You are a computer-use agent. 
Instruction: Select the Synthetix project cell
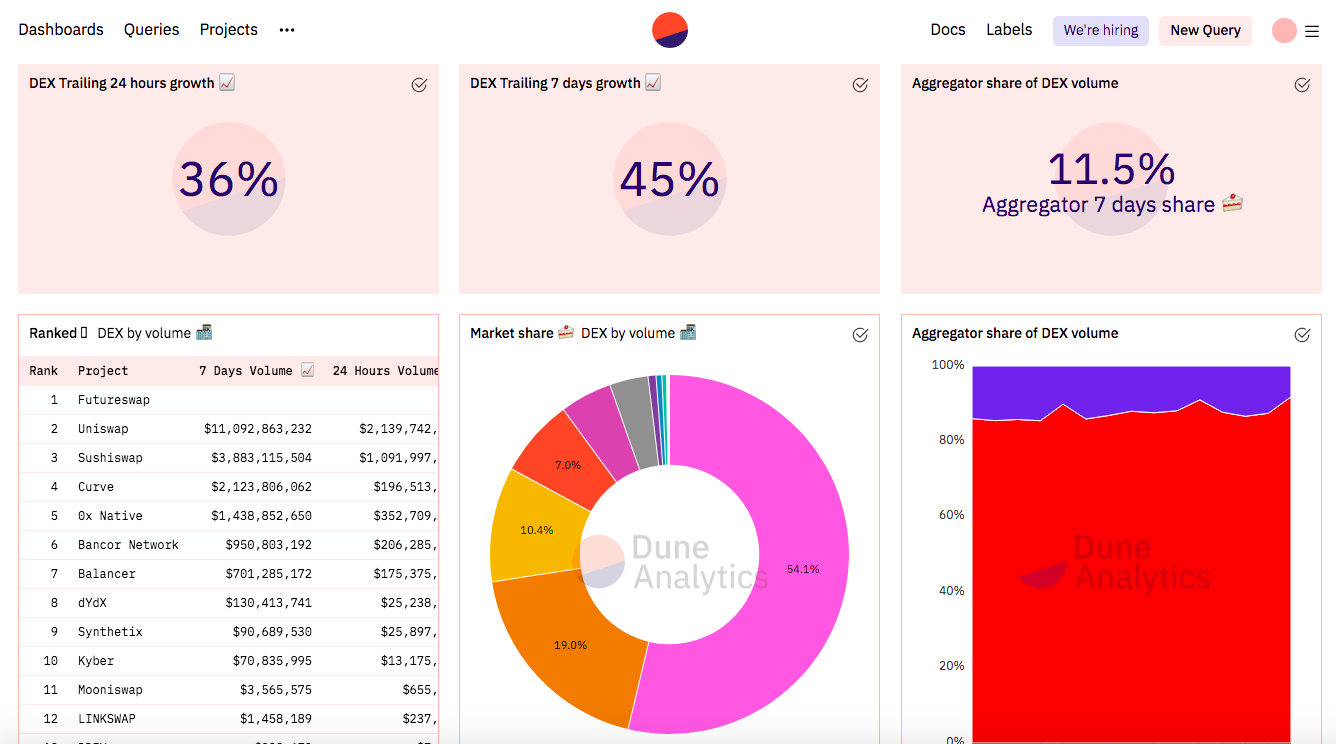pyautogui.click(x=110, y=632)
